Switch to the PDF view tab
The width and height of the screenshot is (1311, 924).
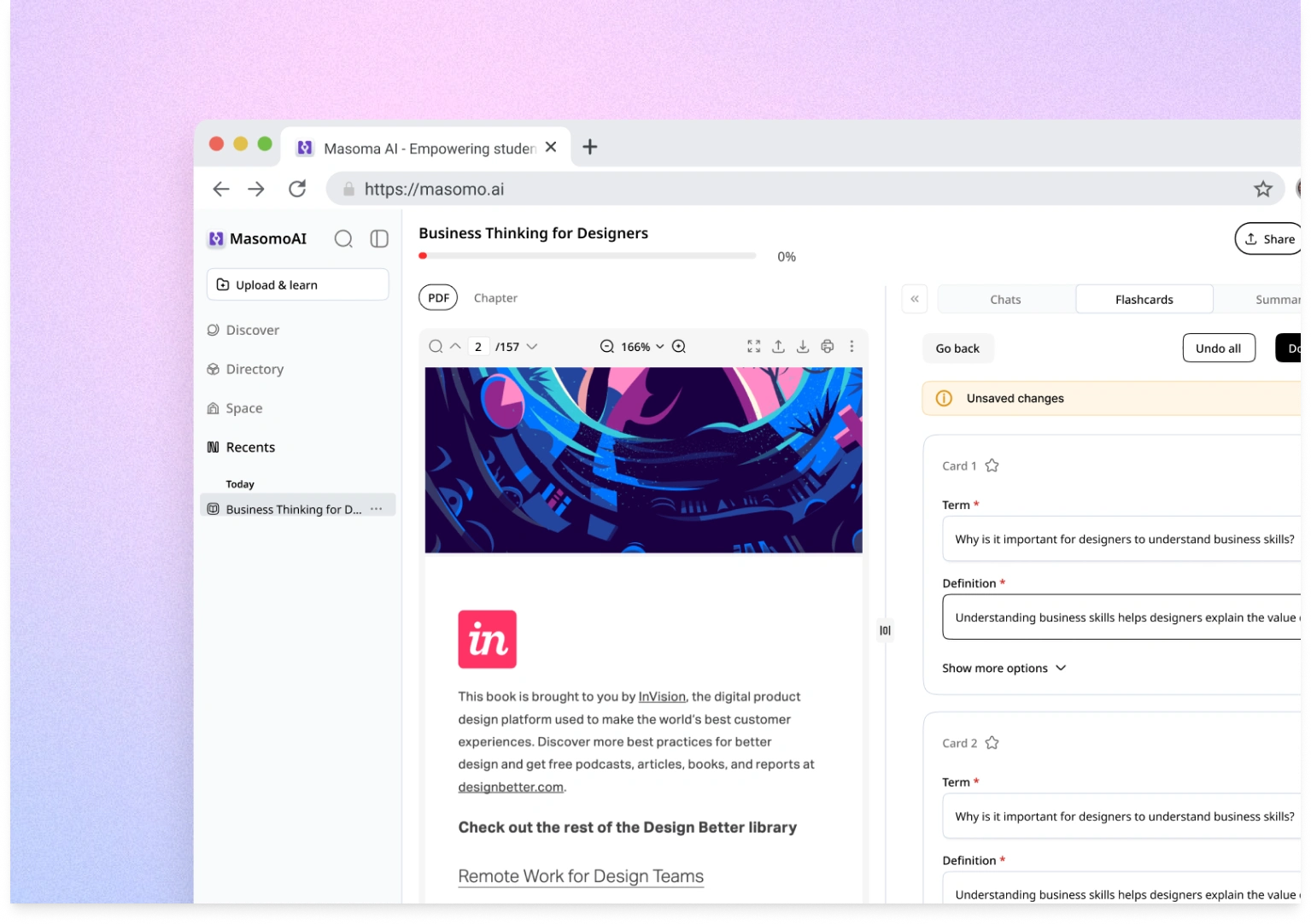[x=438, y=298]
